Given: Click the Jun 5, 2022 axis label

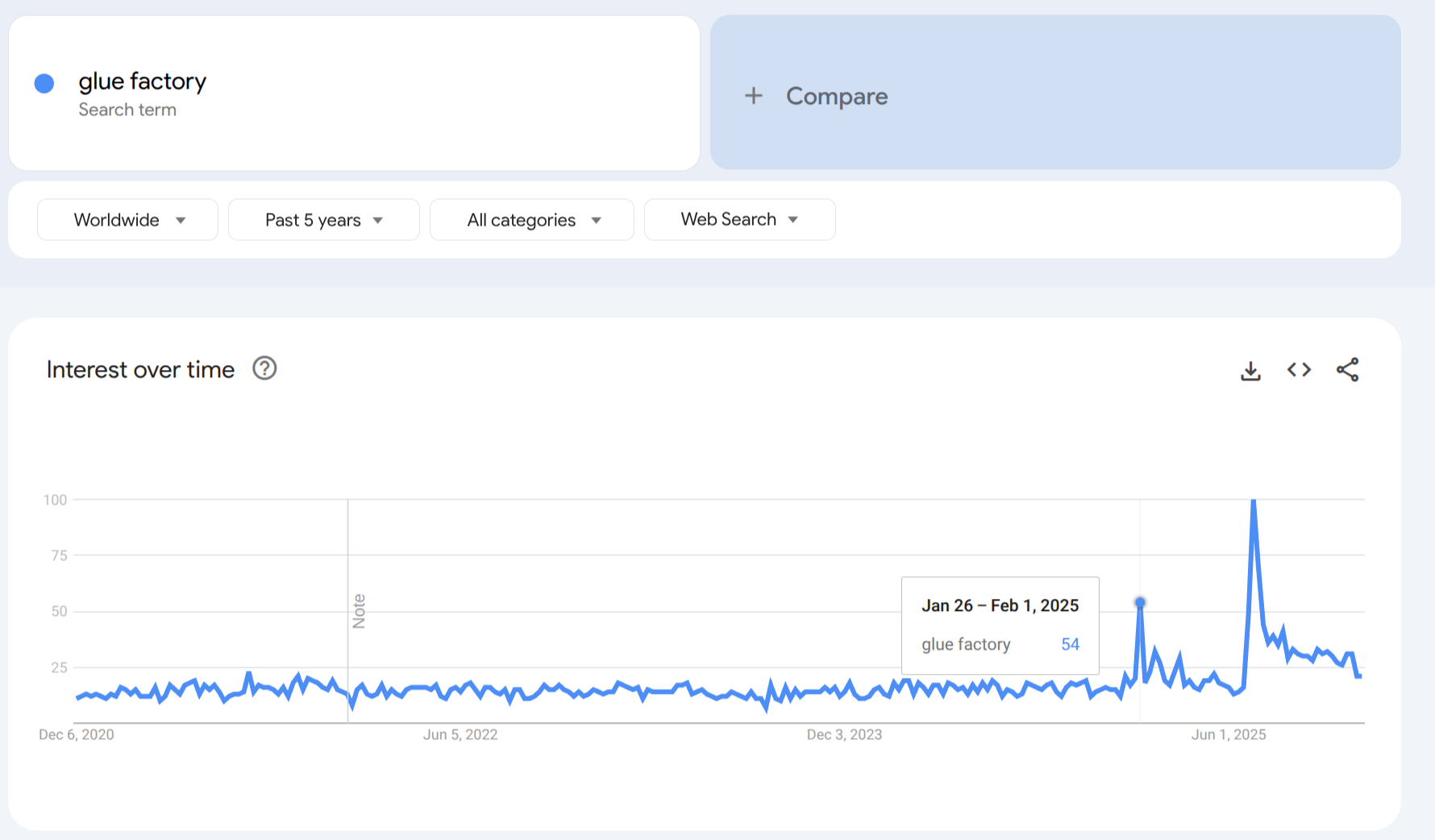Looking at the screenshot, I should tap(460, 734).
